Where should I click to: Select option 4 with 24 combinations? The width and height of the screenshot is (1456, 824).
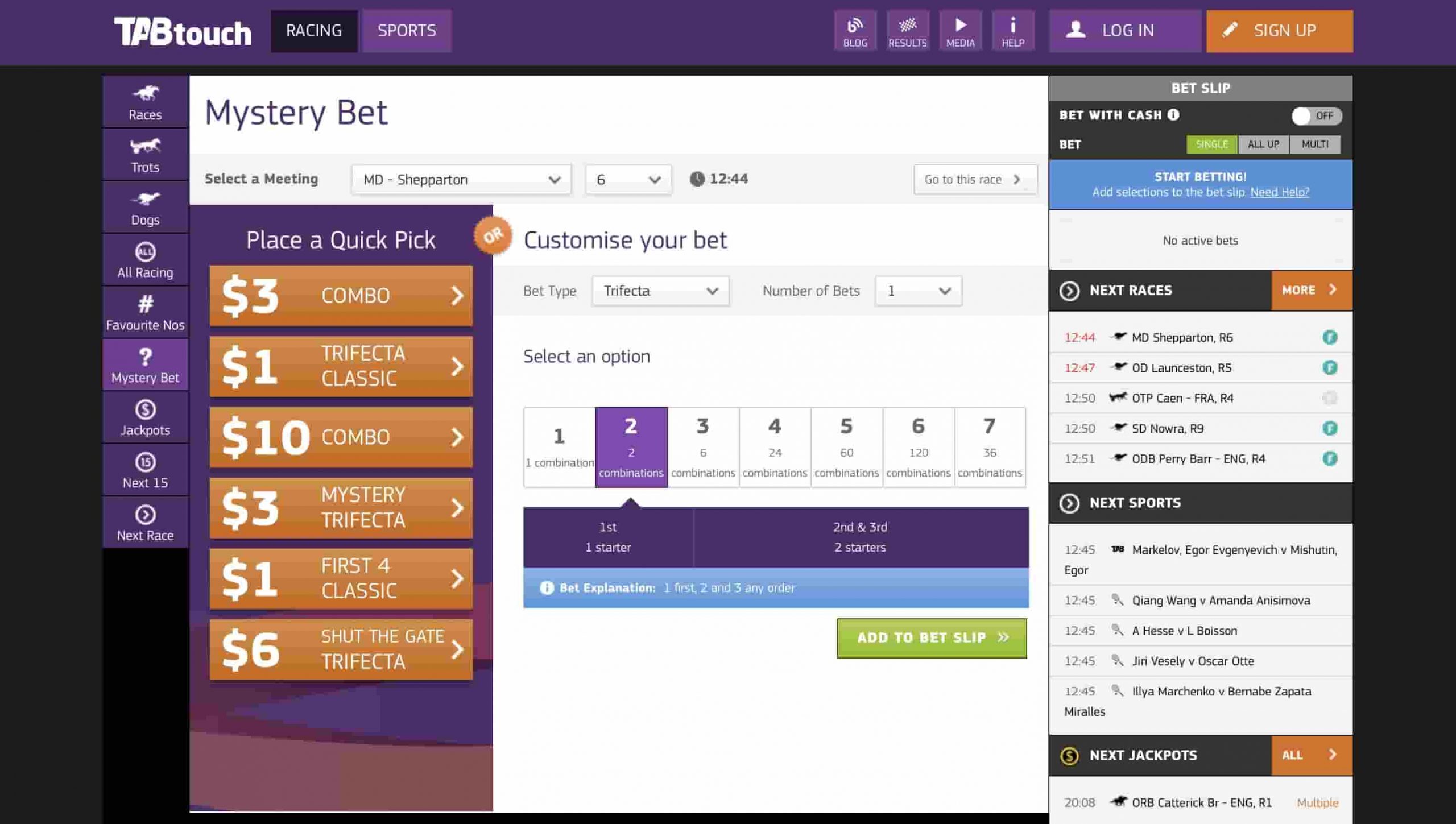[775, 447]
